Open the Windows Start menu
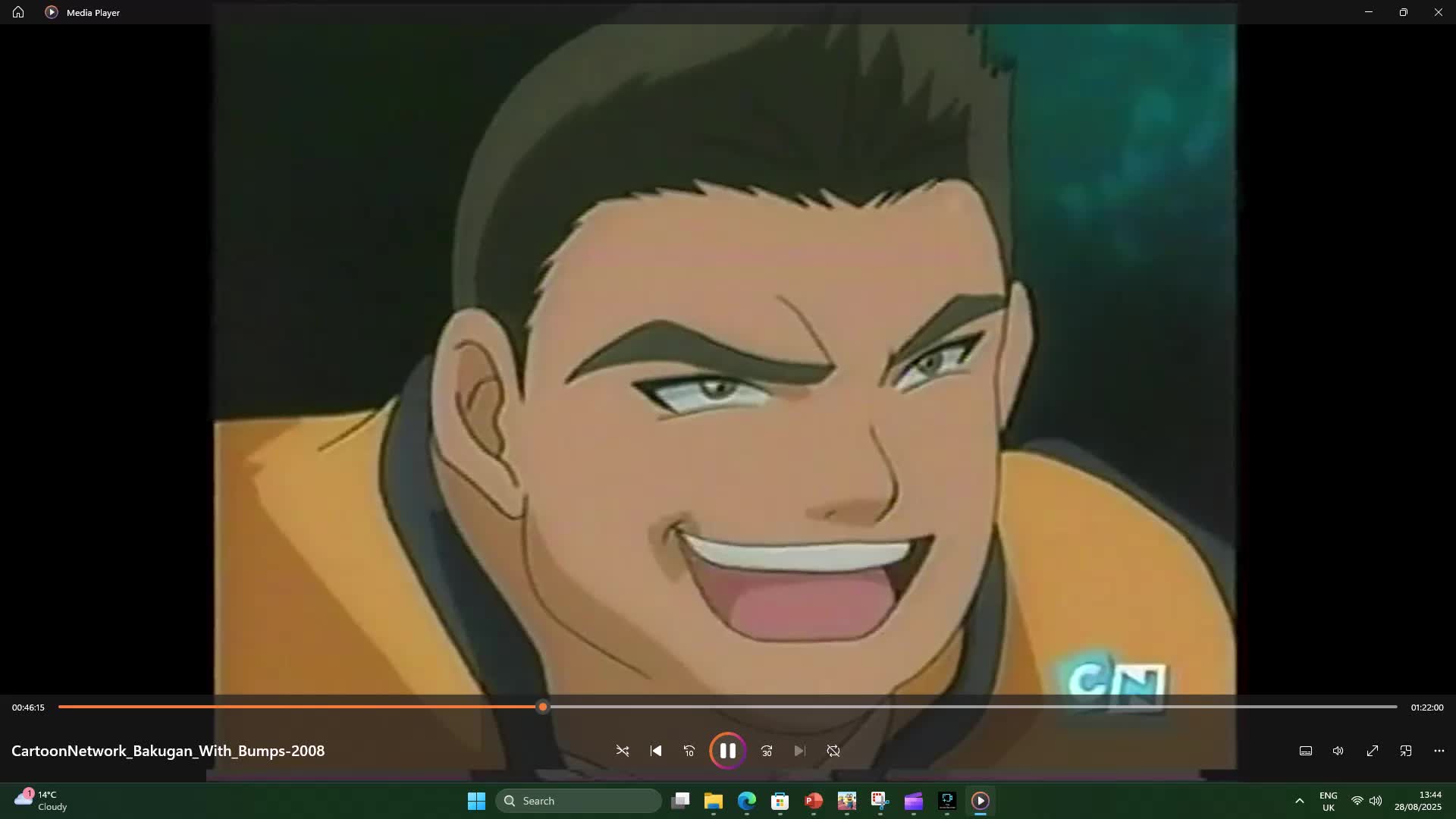Screen dimensions: 1456x819 pos(476,801)
